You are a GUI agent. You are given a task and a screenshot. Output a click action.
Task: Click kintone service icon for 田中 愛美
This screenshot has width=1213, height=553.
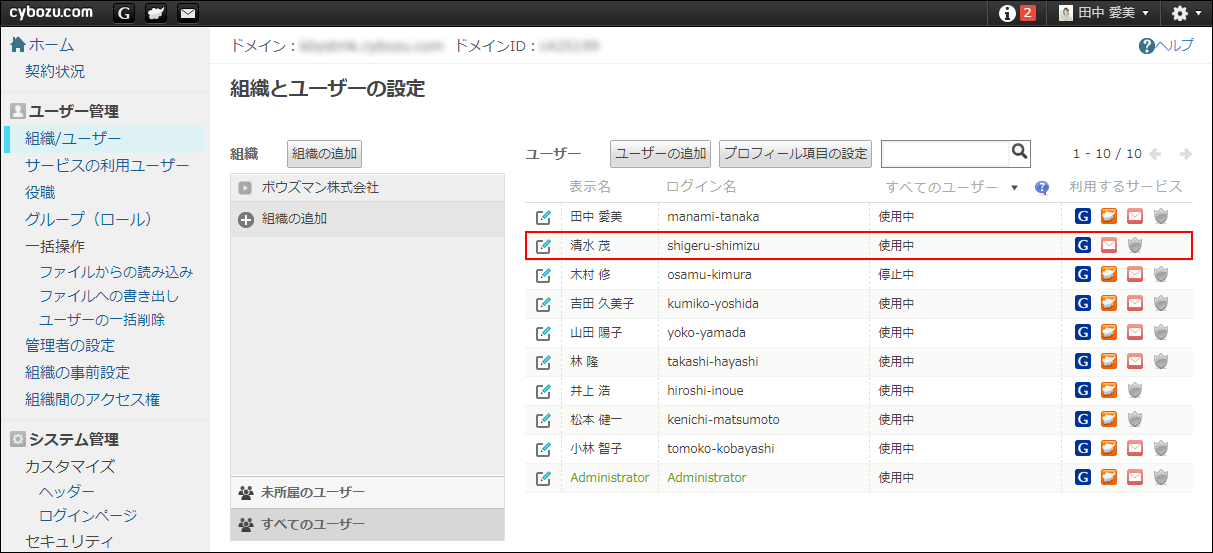tap(1109, 216)
